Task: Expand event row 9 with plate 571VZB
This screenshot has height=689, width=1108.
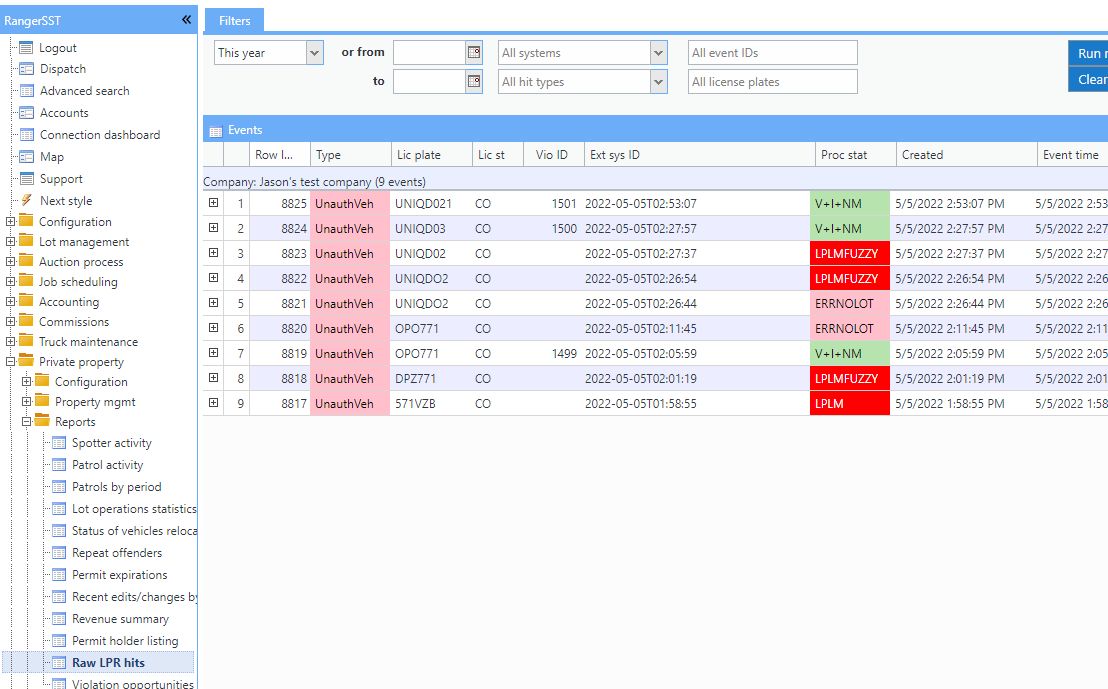Action: 213,403
